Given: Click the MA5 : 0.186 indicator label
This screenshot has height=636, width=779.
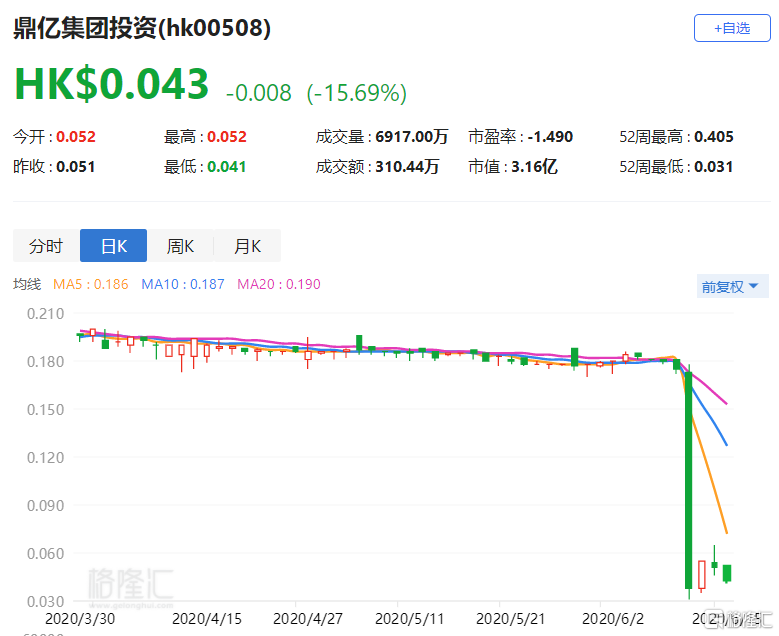Looking at the screenshot, I should click(x=90, y=284).
